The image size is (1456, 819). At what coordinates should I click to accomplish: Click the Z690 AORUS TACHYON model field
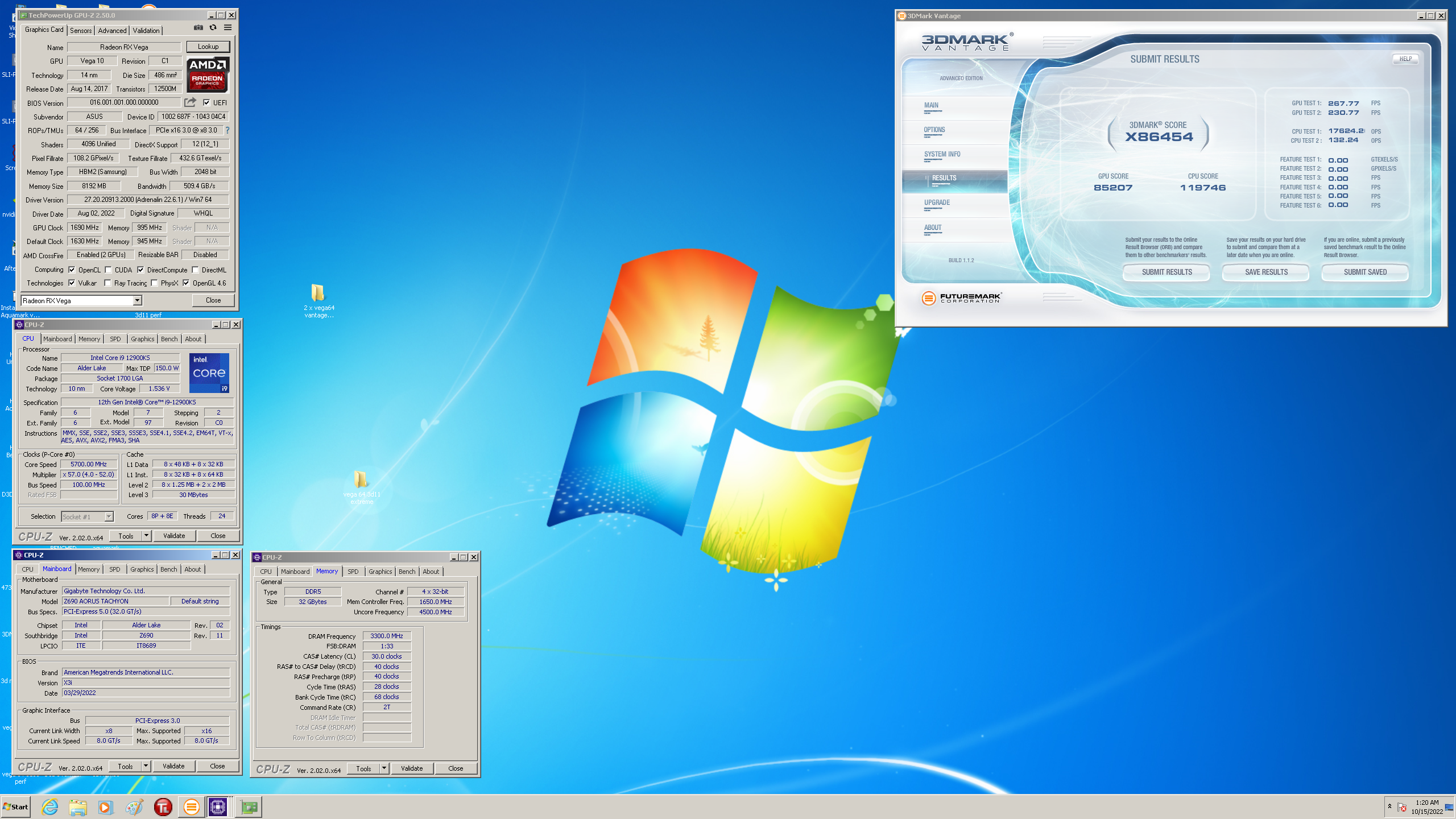[116, 602]
